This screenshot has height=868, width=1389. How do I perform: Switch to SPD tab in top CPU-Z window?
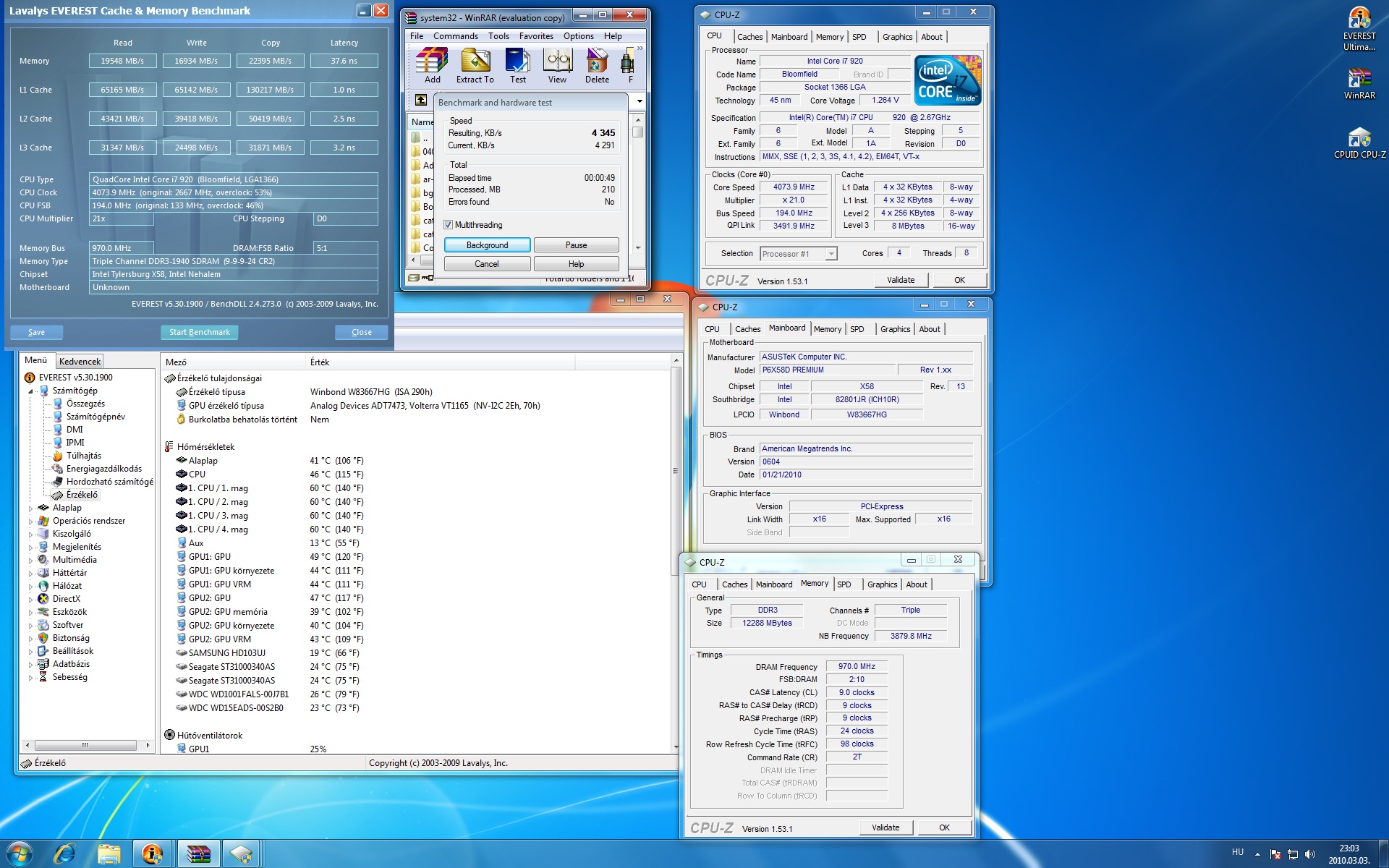tap(859, 37)
